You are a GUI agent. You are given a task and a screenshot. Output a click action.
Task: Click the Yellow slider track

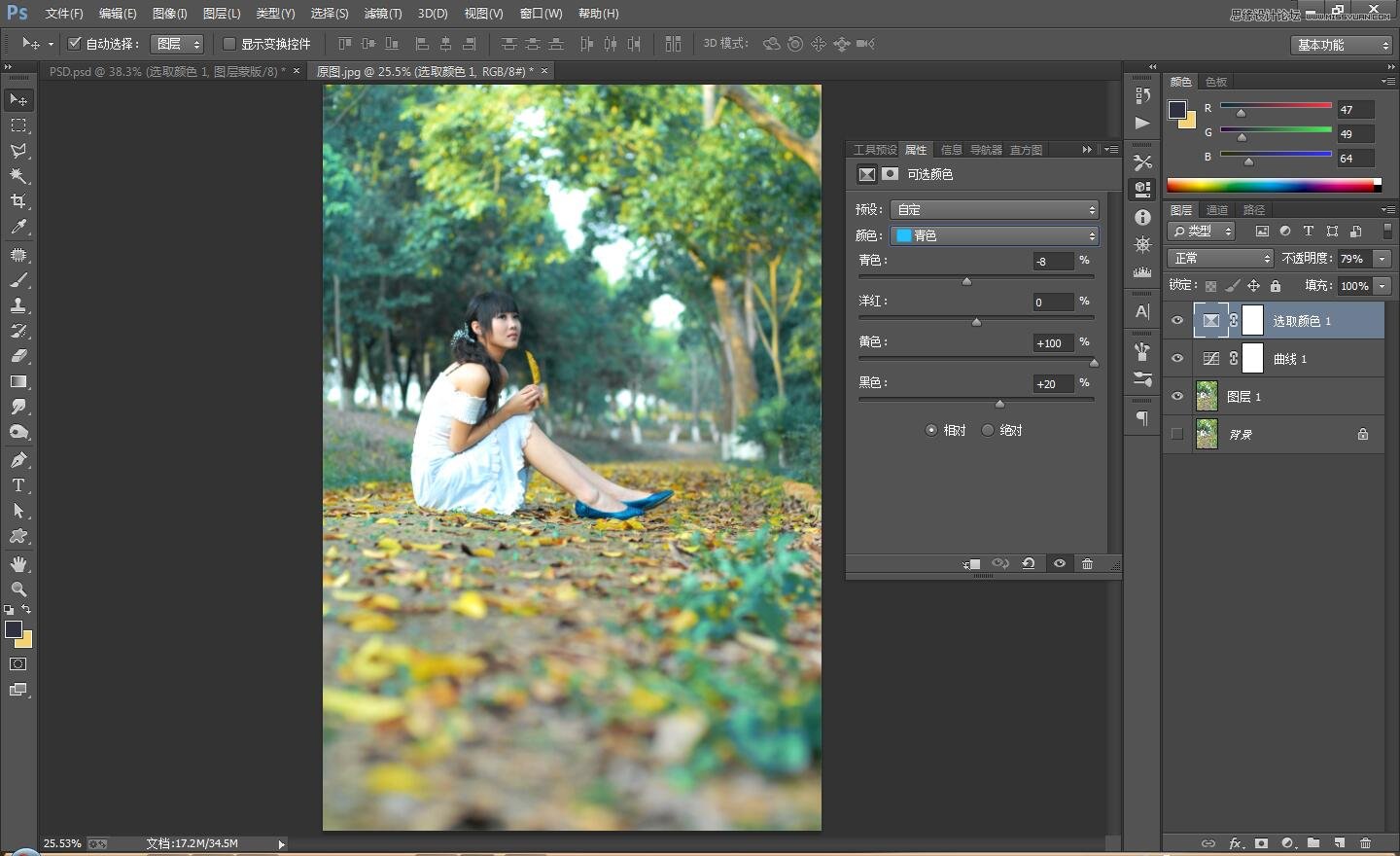975,359
